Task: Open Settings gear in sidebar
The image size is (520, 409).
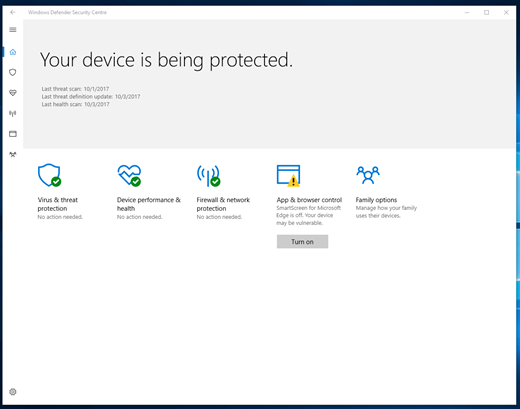Action: coord(13,392)
